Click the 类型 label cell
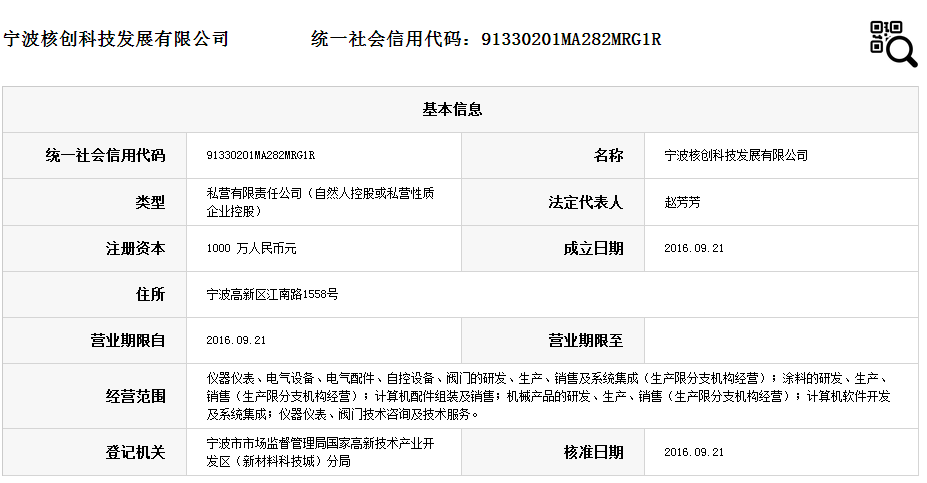This screenshot has height=483, width=927. [x=150, y=202]
